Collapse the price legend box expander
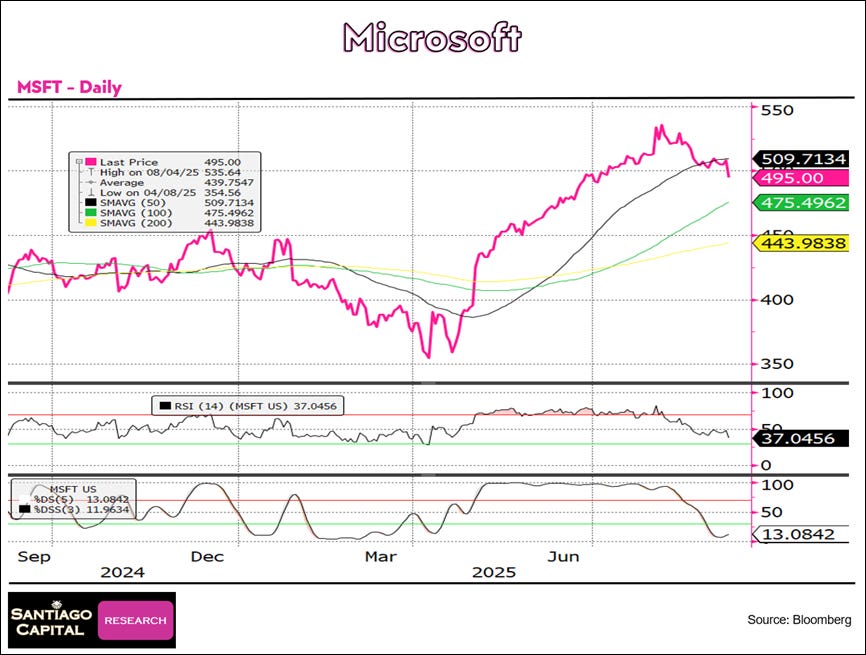The image size is (866, 655). pos(79,162)
